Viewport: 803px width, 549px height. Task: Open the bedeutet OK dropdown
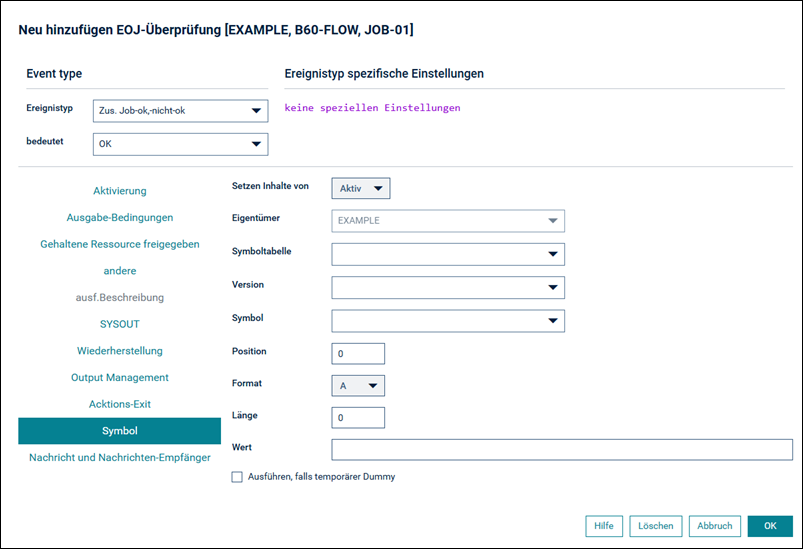coord(180,144)
